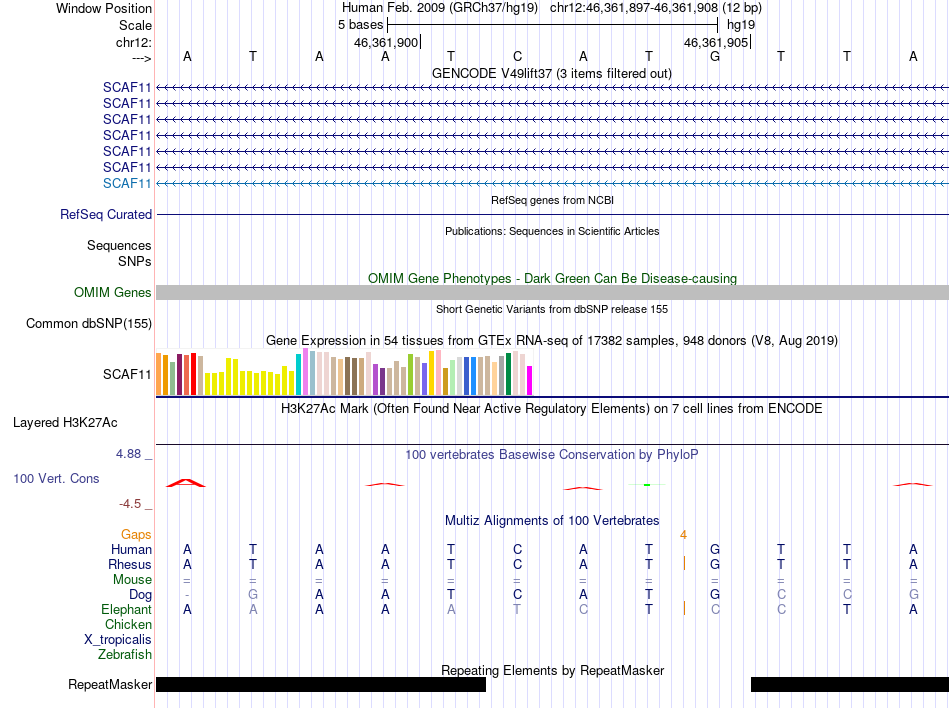Click the G base in the chr12 sequence row
This screenshot has width=950, height=708.
[x=715, y=56]
